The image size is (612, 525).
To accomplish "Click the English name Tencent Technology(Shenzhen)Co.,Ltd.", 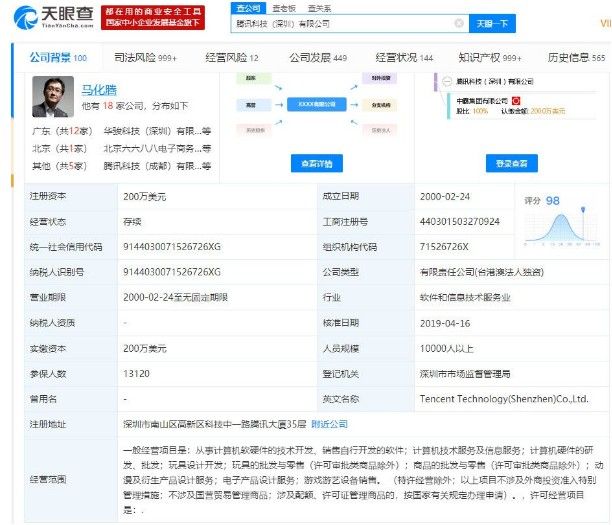I will click(x=504, y=399).
